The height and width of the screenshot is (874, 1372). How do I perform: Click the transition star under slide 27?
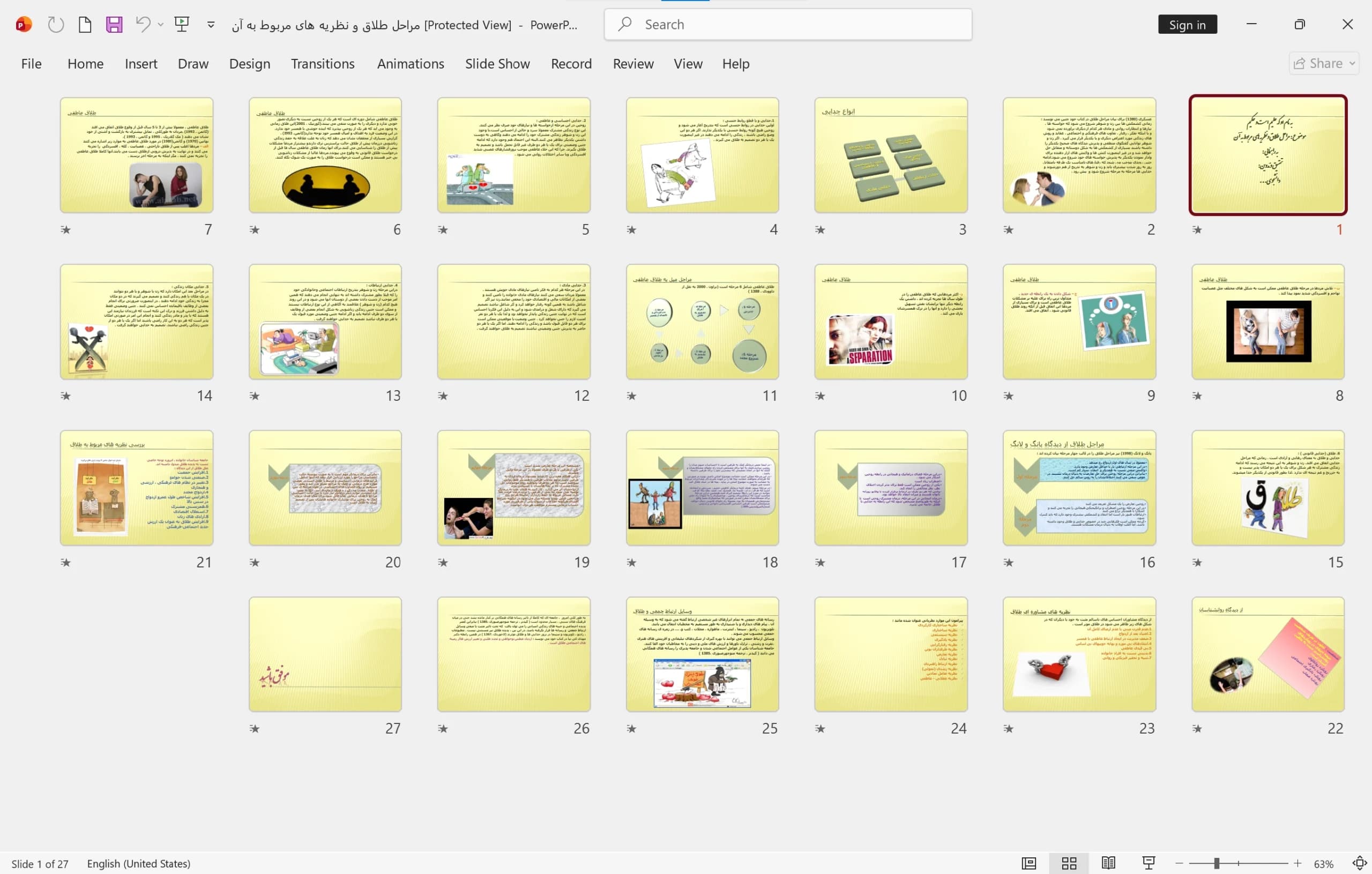255,729
